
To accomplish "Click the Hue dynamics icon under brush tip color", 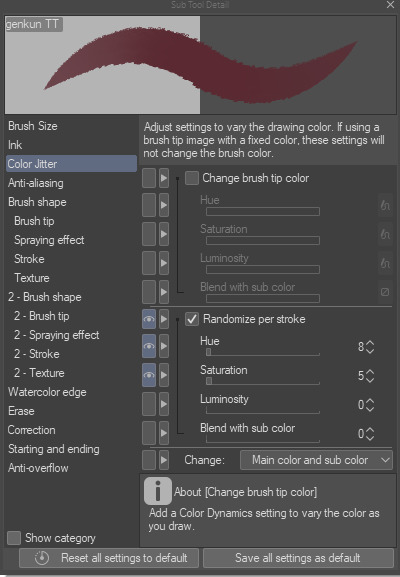I will pos(385,205).
